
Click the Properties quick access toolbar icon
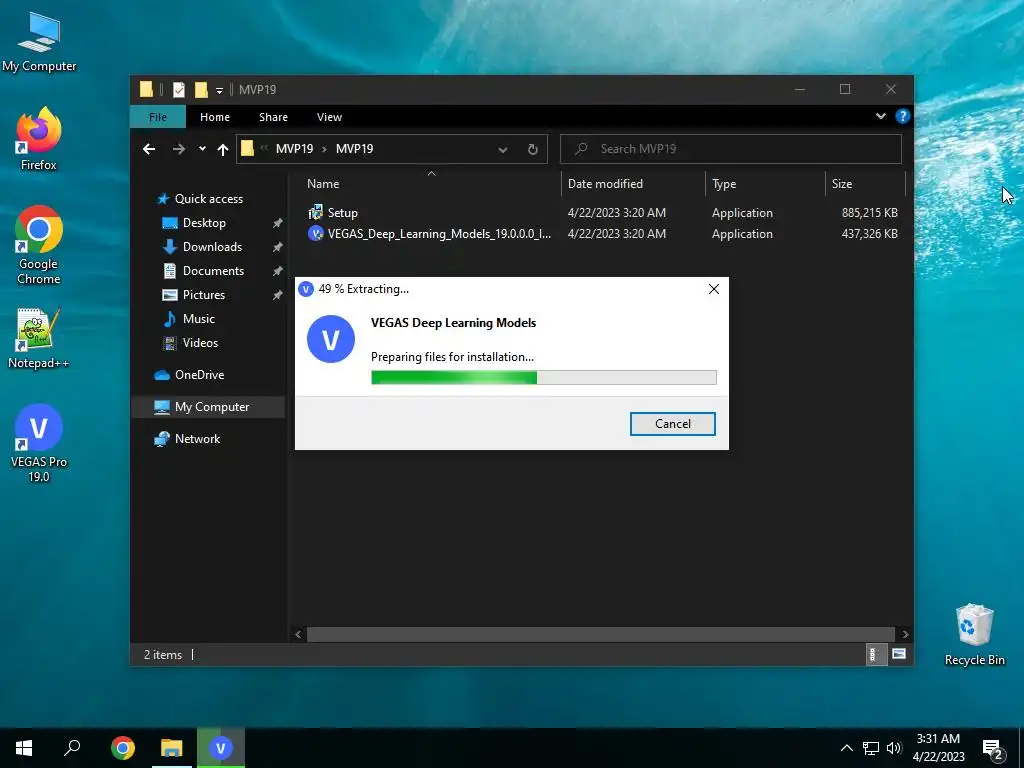coord(178,89)
